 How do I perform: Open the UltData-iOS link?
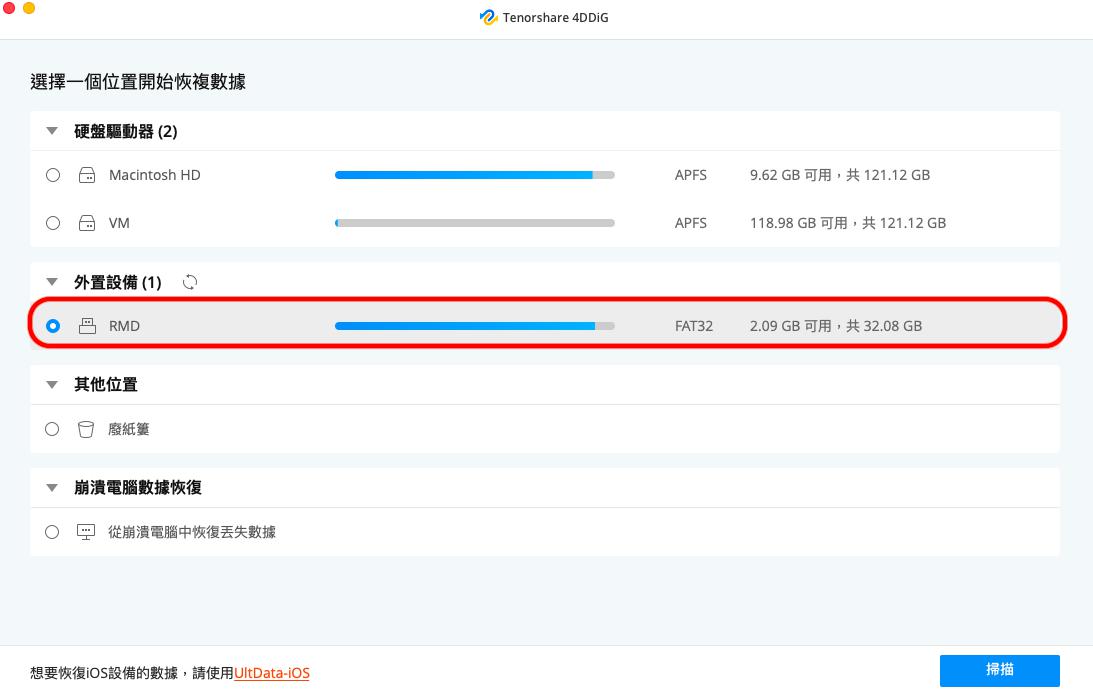(x=272, y=673)
